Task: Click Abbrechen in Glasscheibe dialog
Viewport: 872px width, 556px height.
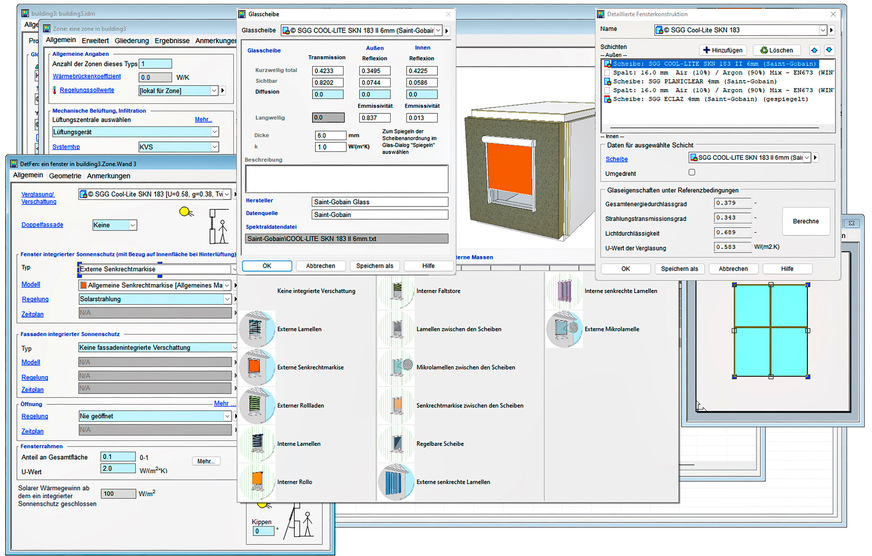Action: click(x=320, y=266)
